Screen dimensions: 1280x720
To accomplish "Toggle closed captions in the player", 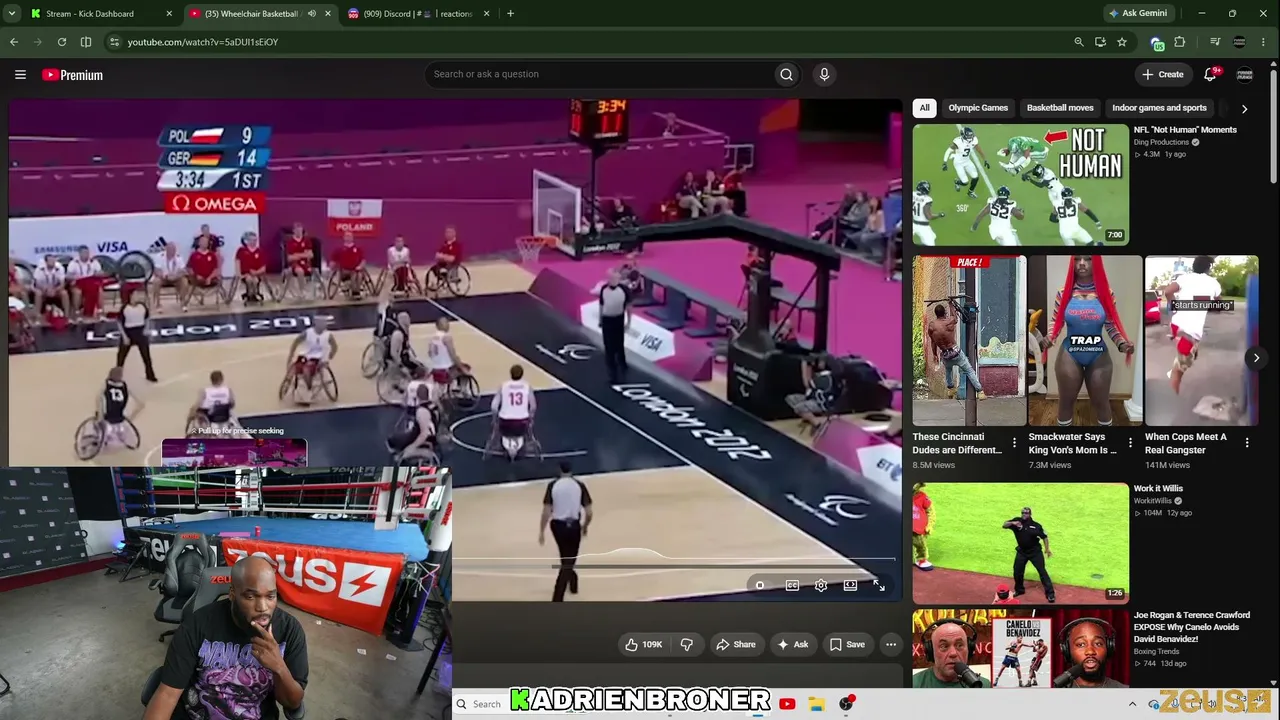I will [792, 585].
